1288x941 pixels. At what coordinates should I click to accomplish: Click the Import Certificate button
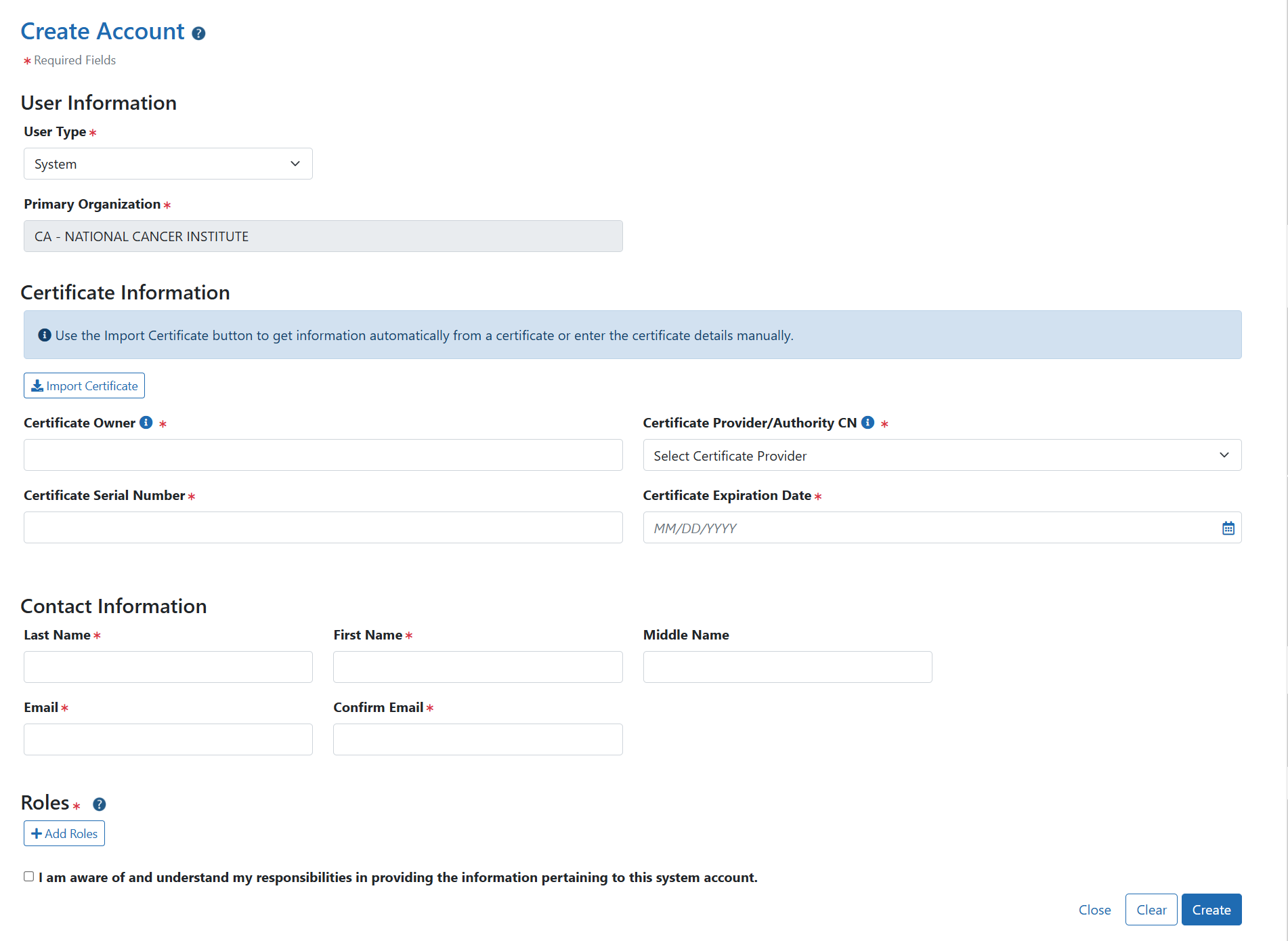(x=84, y=385)
